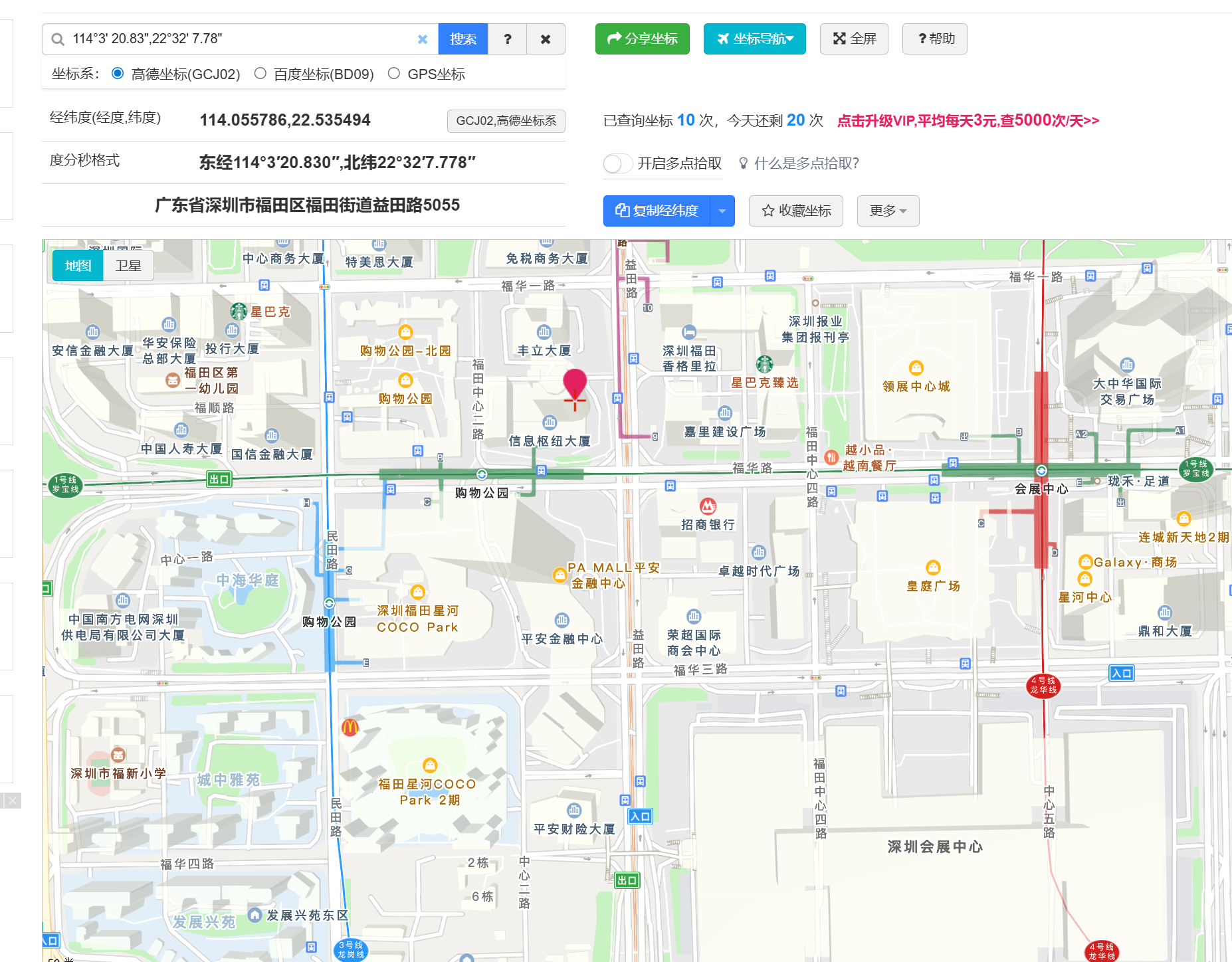Click the question mark search help button
Viewport: 1232px width, 962px height.
[508, 39]
